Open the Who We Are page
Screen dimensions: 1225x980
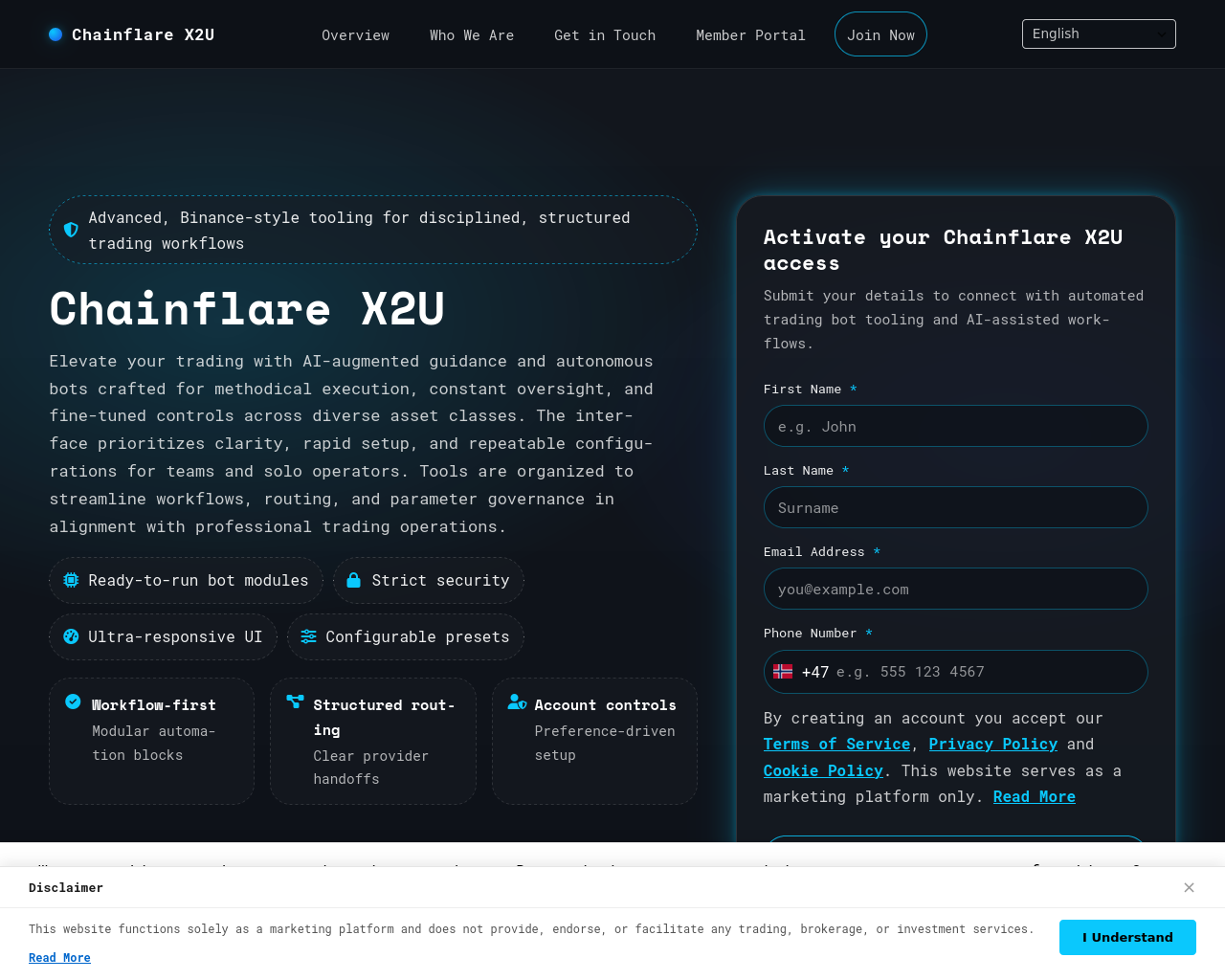[472, 35]
